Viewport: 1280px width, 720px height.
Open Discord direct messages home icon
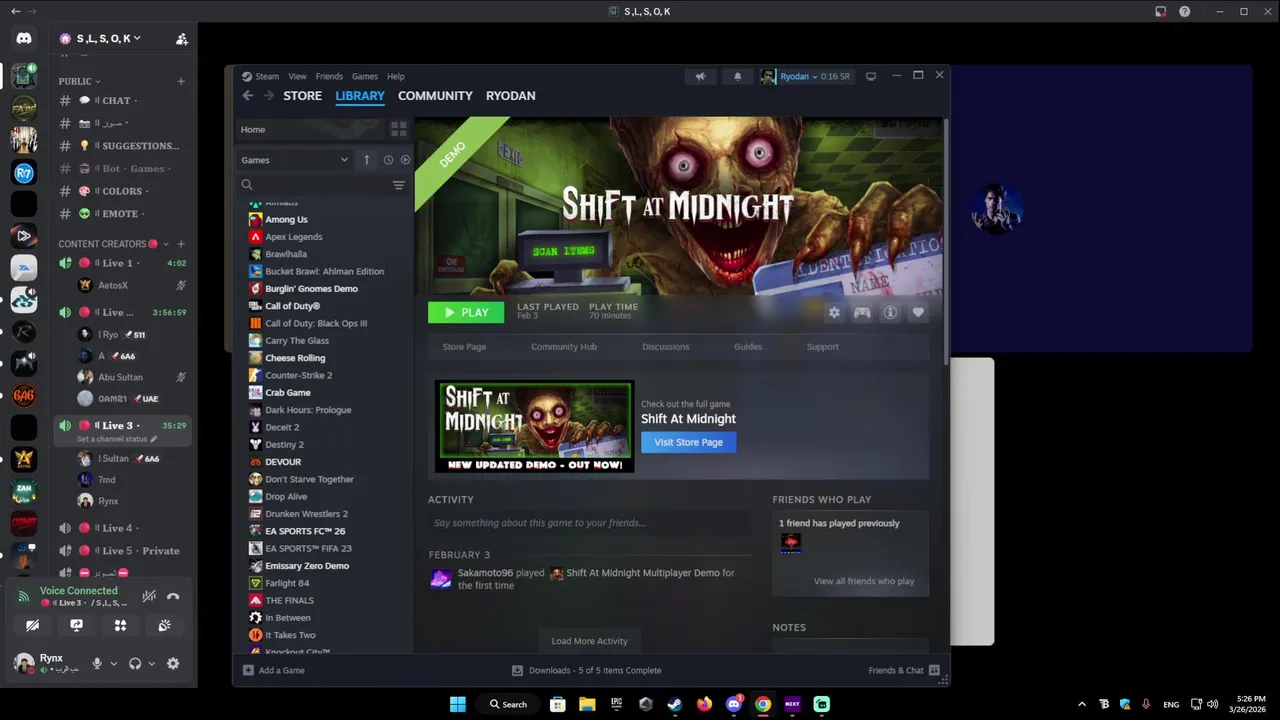coord(24,38)
